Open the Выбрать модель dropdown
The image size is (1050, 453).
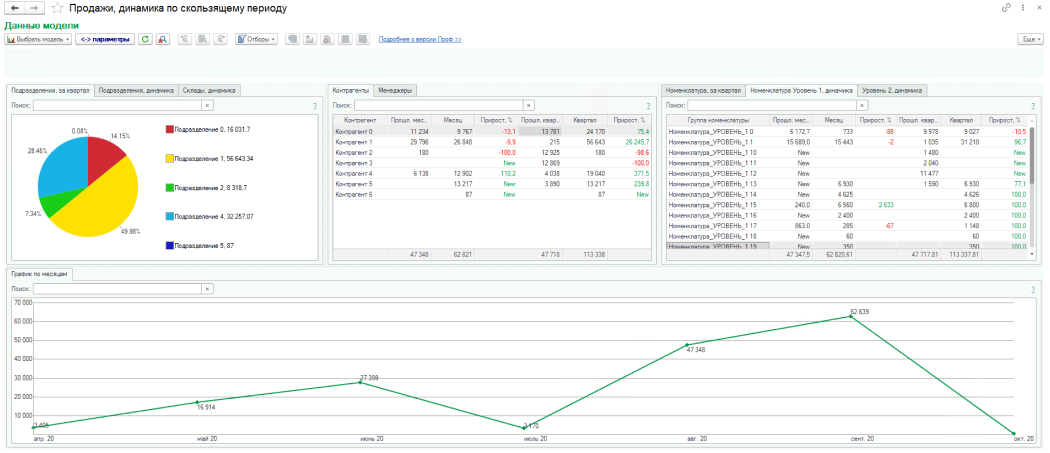point(39,39)
